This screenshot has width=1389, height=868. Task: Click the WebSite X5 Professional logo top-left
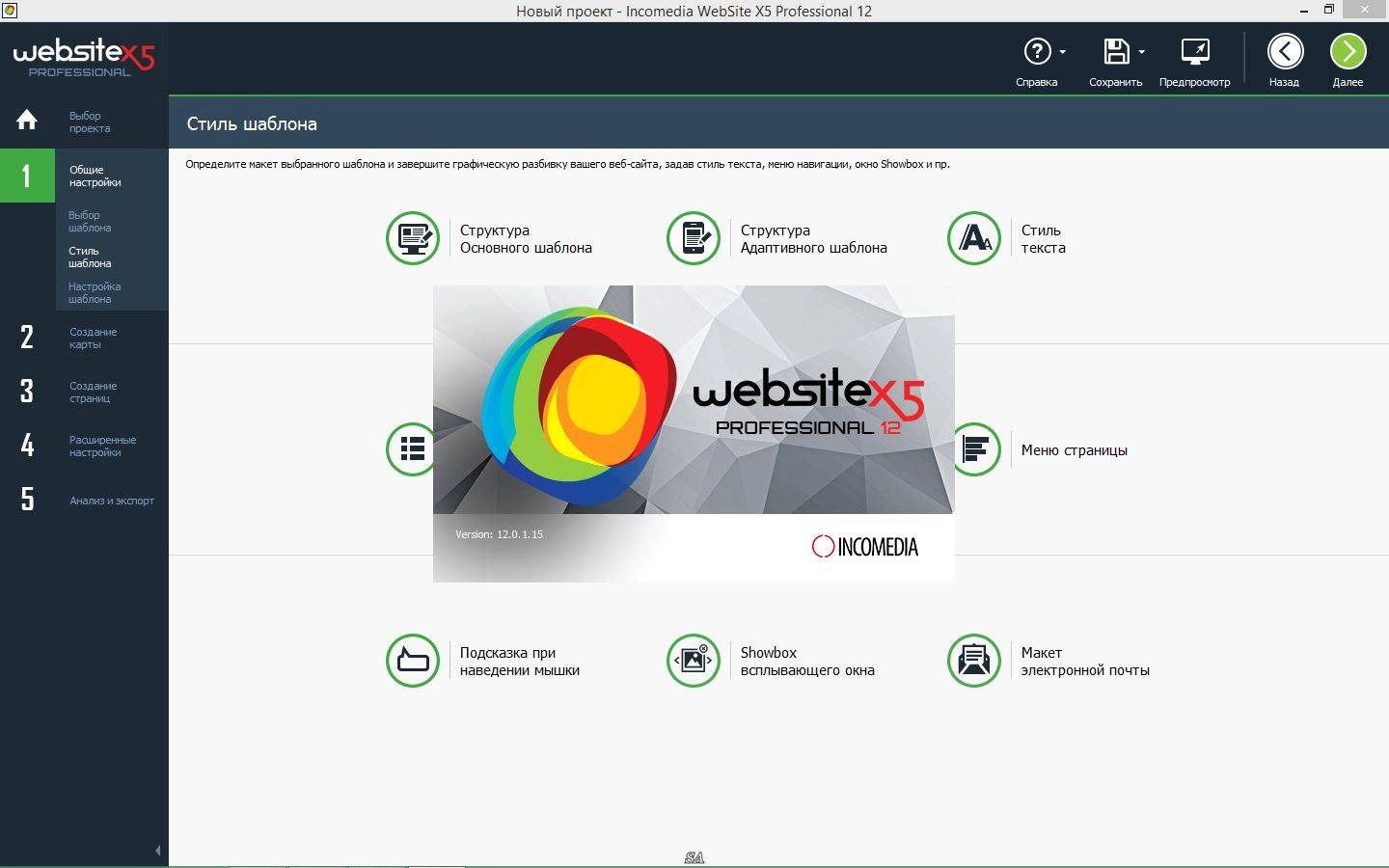[x=84, y=58]
